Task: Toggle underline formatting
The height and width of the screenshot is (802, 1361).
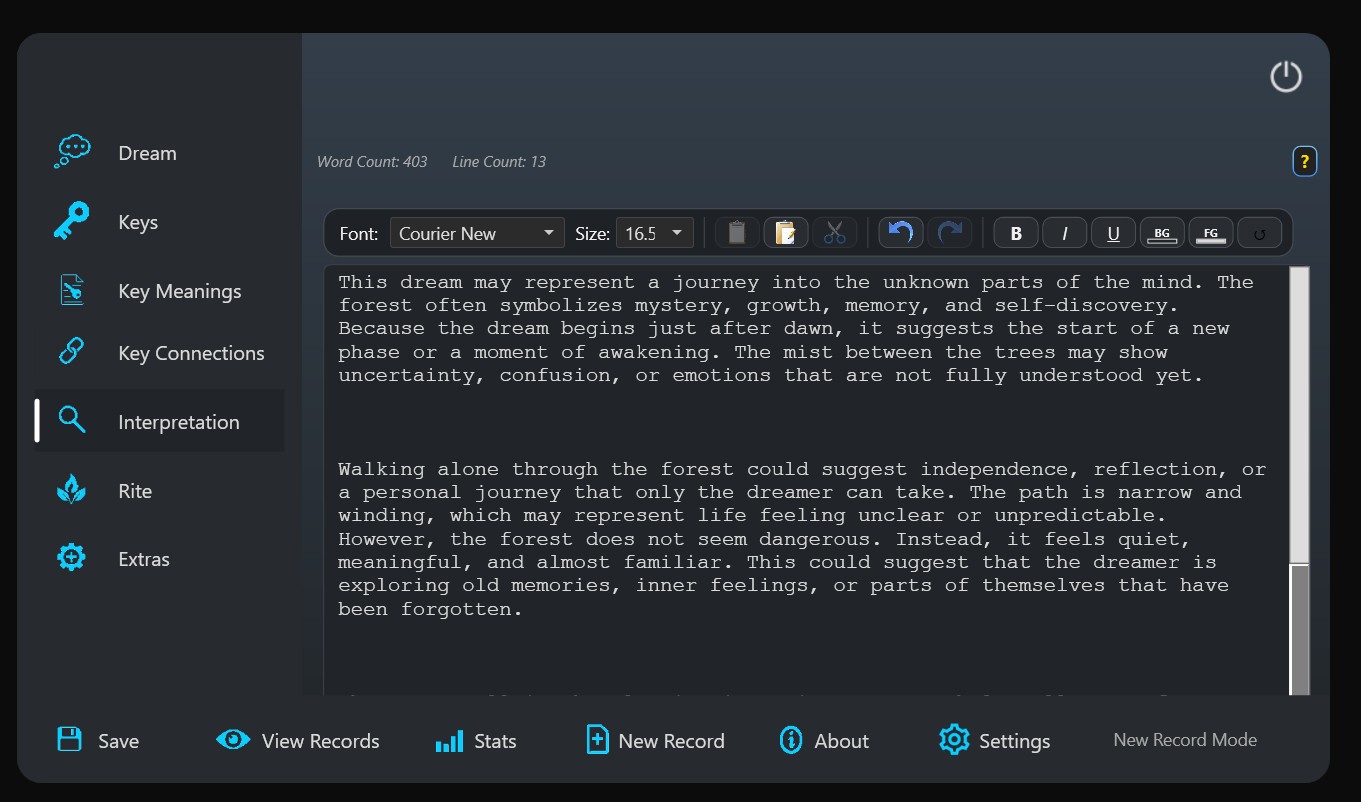Action: 1113,233
